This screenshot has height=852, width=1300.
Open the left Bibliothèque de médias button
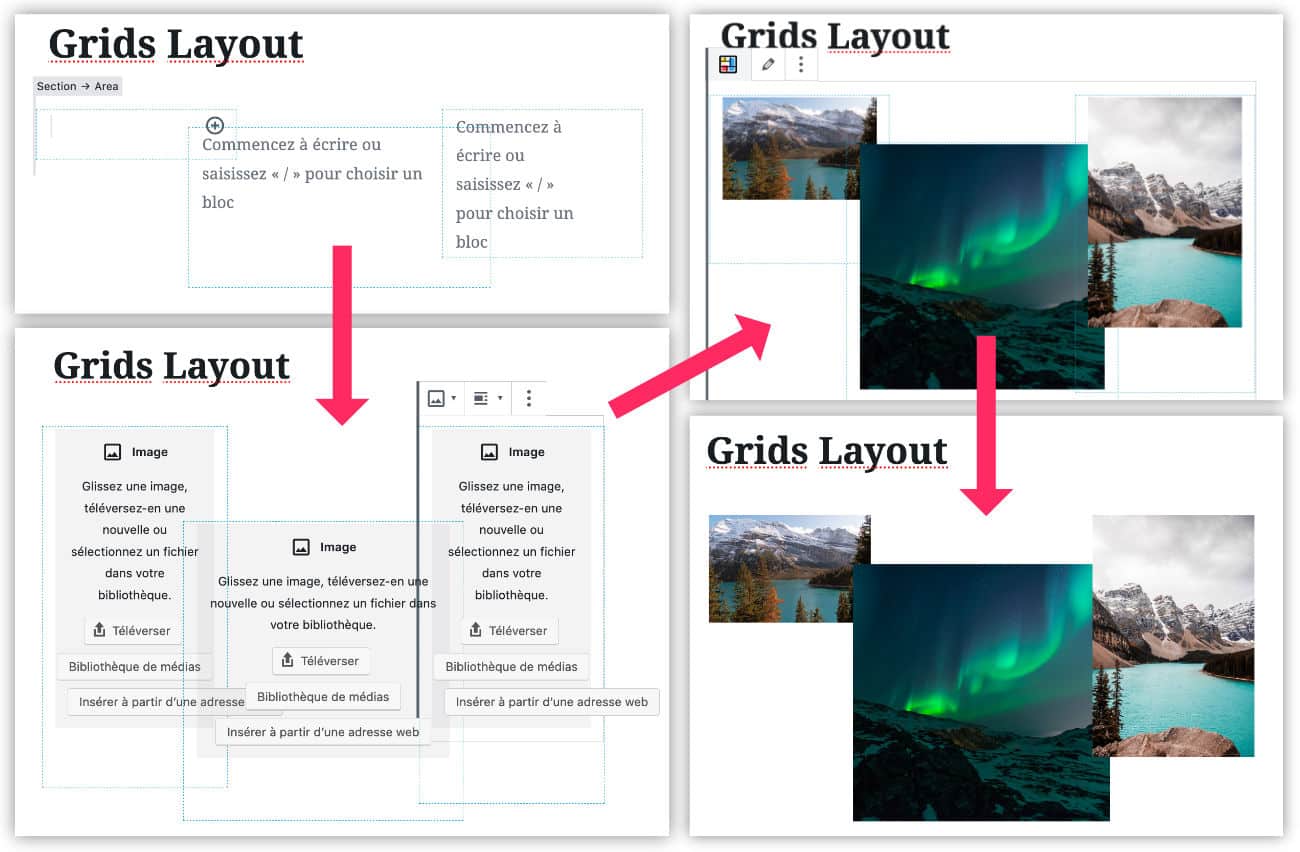(x=135, y=666)
